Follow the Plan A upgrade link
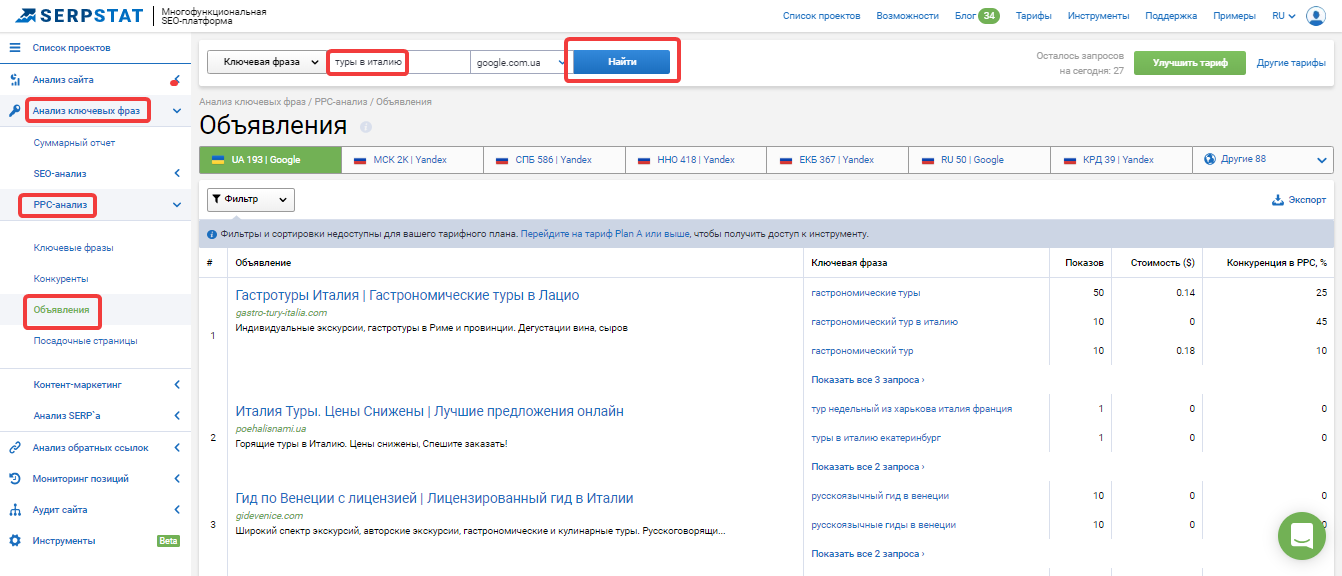The height and width of the screenshot is (576, 1342). [x=605, y=234]
